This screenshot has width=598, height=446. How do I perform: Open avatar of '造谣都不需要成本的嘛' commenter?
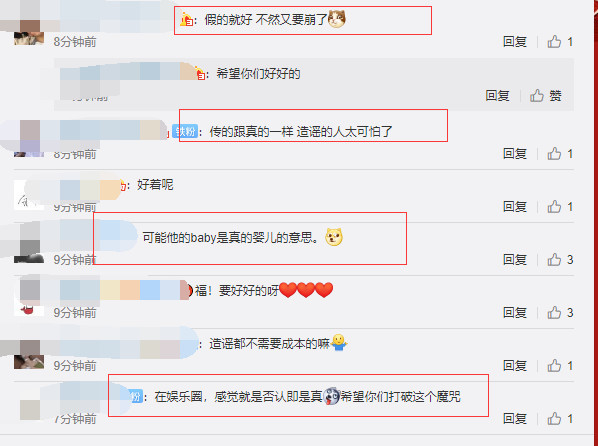[x=29, y=355]
